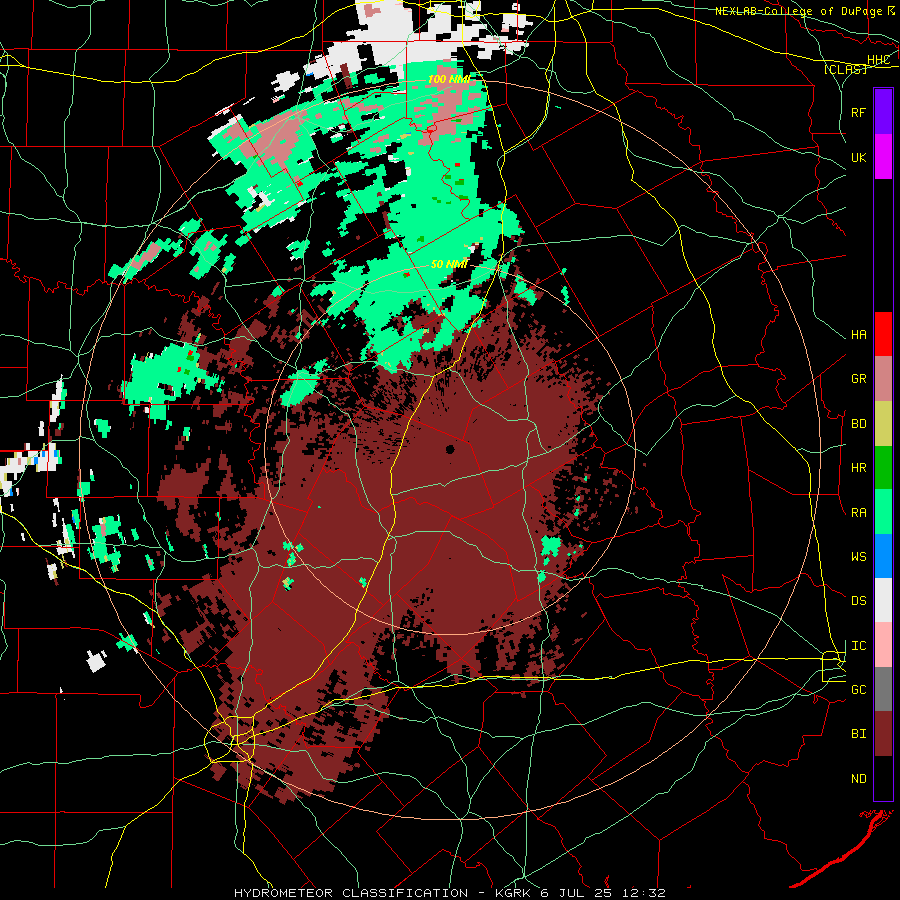
Task: Click the ND legend label
Action: coord(858,779)
